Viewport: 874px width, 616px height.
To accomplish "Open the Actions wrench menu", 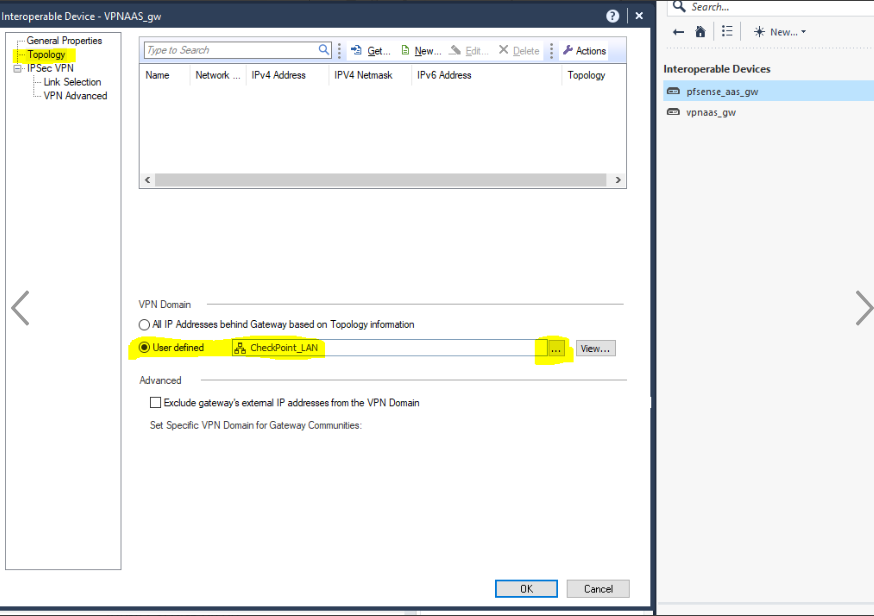I will pos(584,51).
